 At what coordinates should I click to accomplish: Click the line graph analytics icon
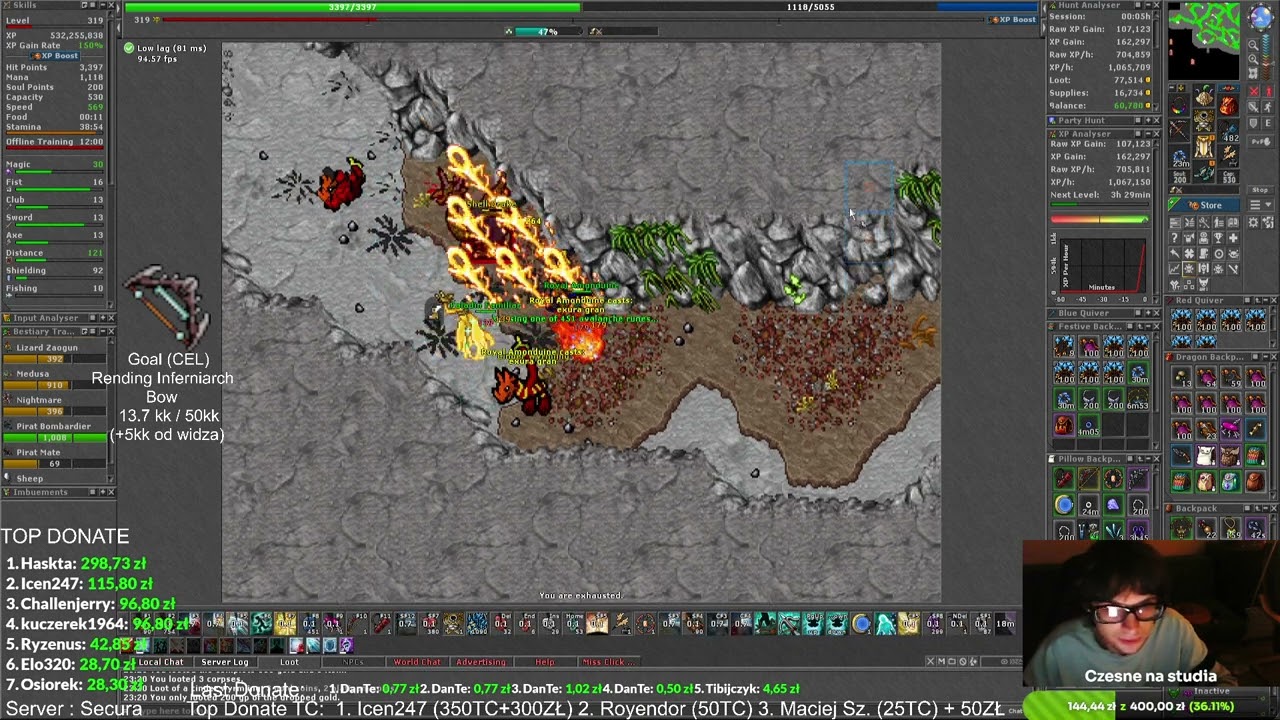click(1174, 269)
